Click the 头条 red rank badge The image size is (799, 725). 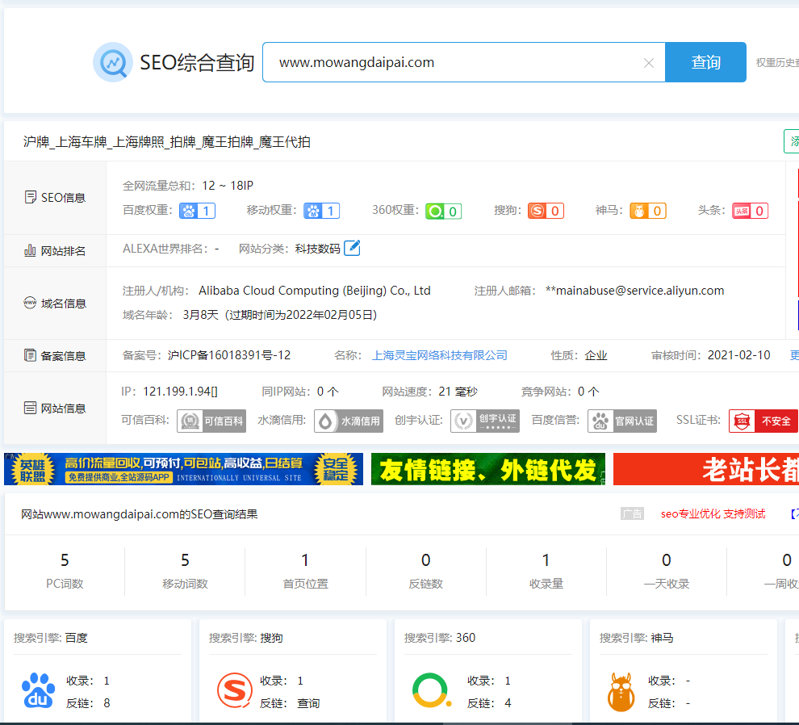(x=749, y=211)
